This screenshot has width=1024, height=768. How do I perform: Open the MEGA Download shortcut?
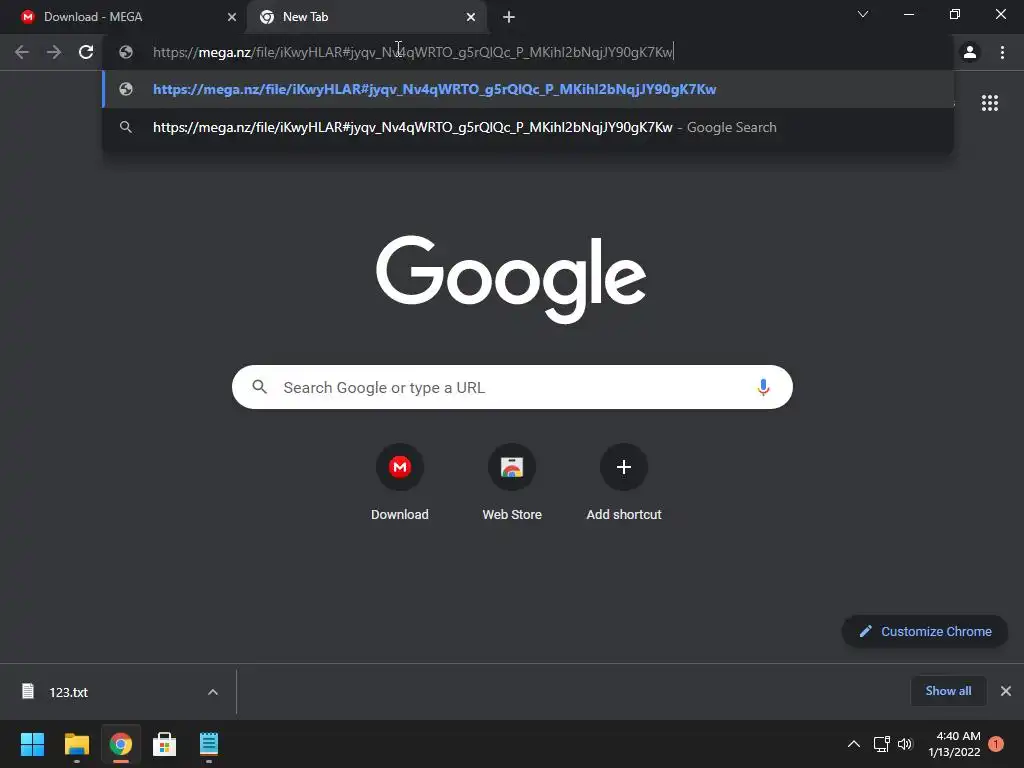point(400,482)
